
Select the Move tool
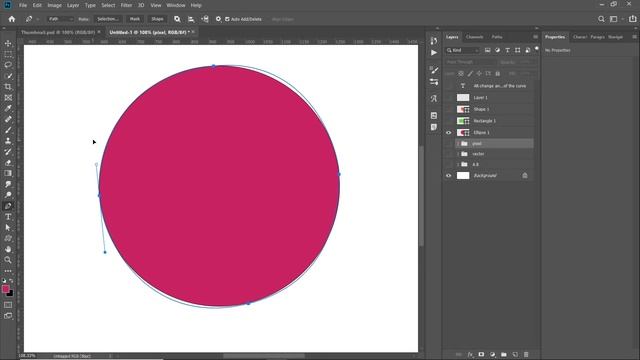click(8, 43)
